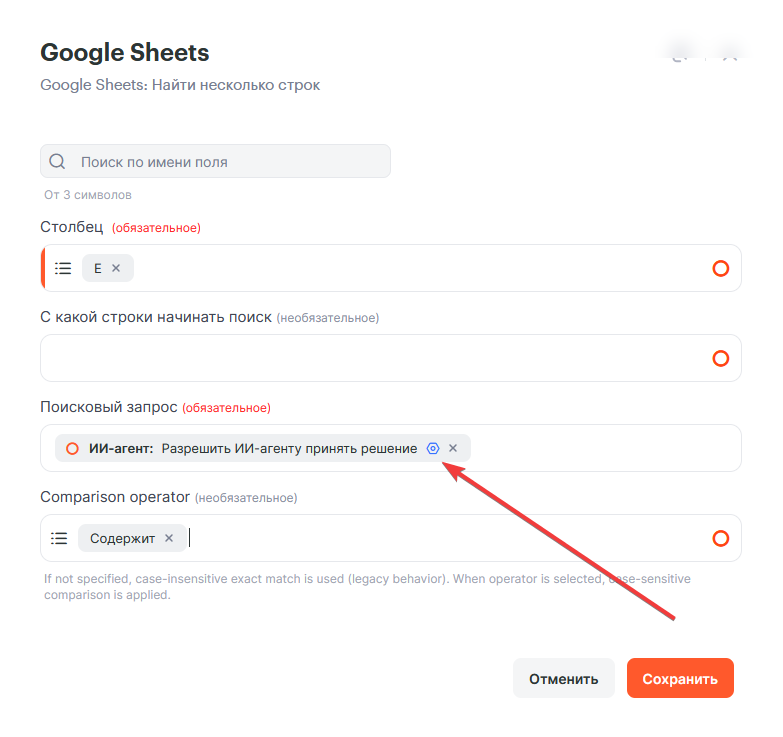The height and width of the screenshot is (737, 783).
Task: Focus the Поиск по имени поля search box
Action: 215,161
